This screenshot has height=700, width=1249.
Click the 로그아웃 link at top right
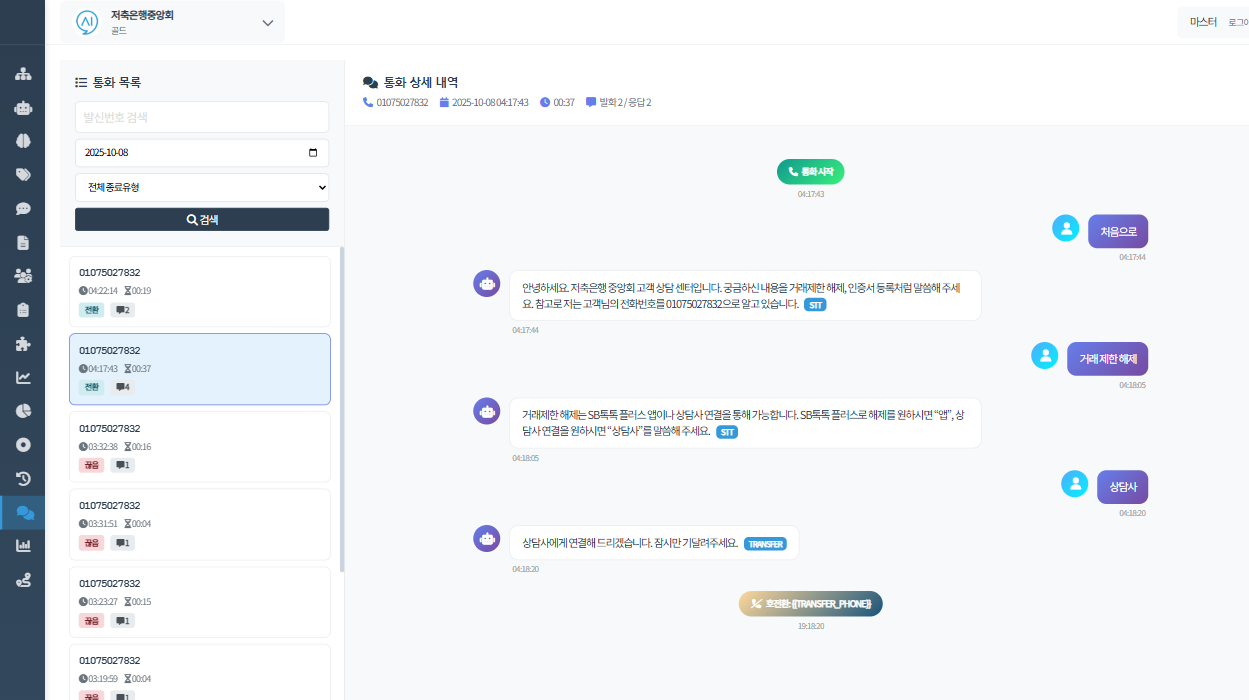[x=1238, y=22]
